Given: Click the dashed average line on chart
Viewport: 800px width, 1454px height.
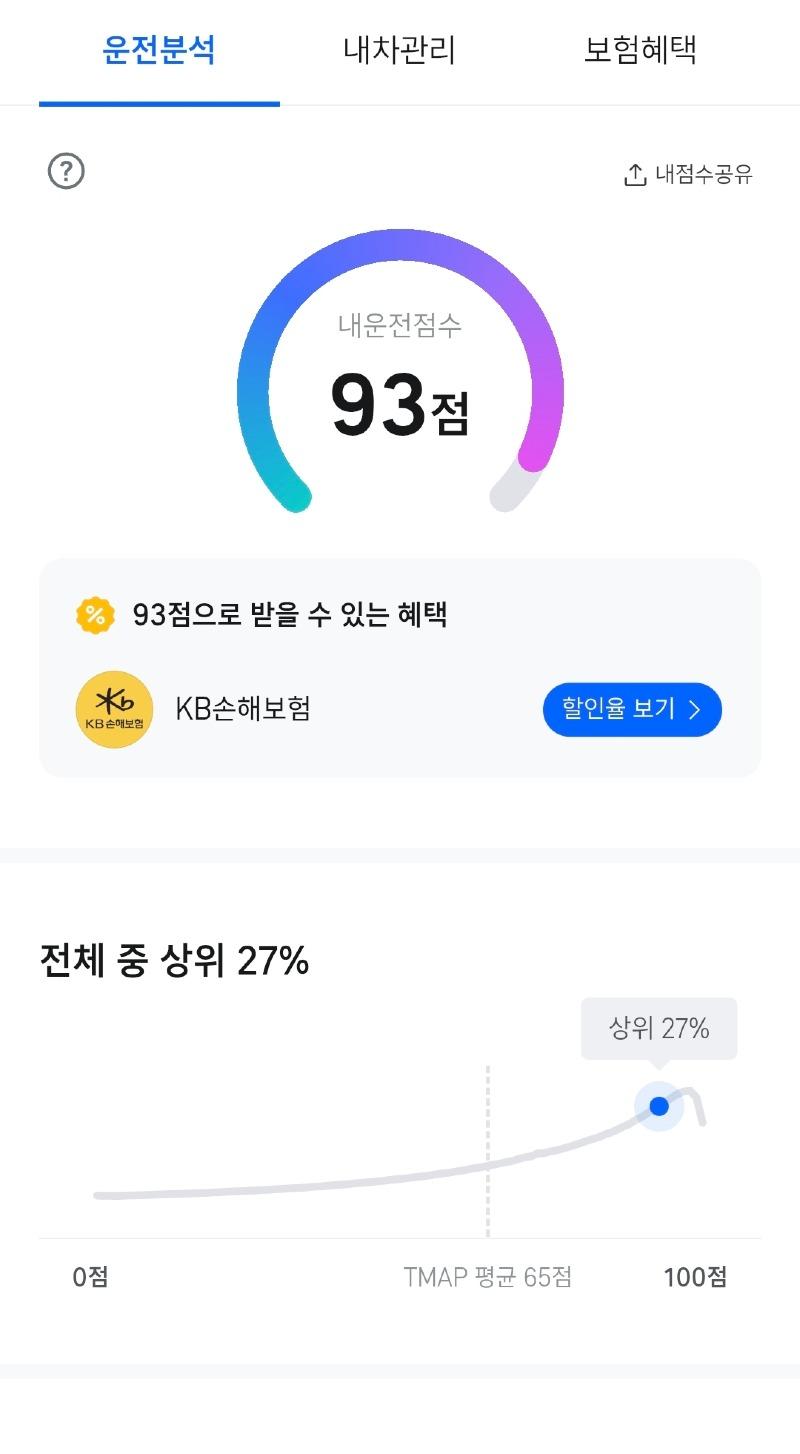Looking at the screenshot, I should (487, 1151).
